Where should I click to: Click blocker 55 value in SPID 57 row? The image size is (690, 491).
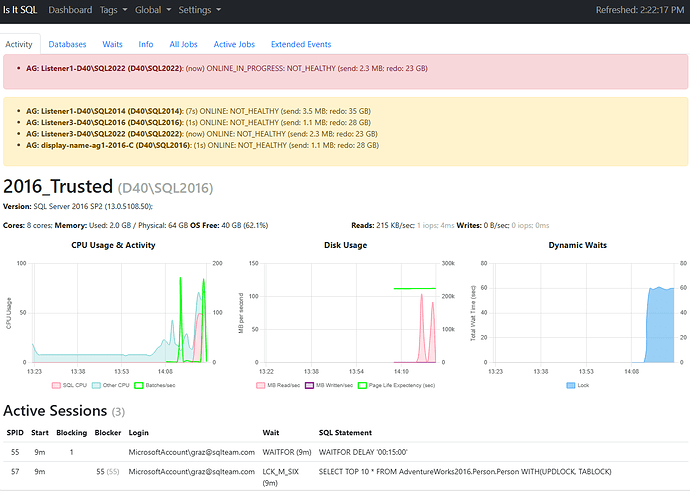point(101,471)
